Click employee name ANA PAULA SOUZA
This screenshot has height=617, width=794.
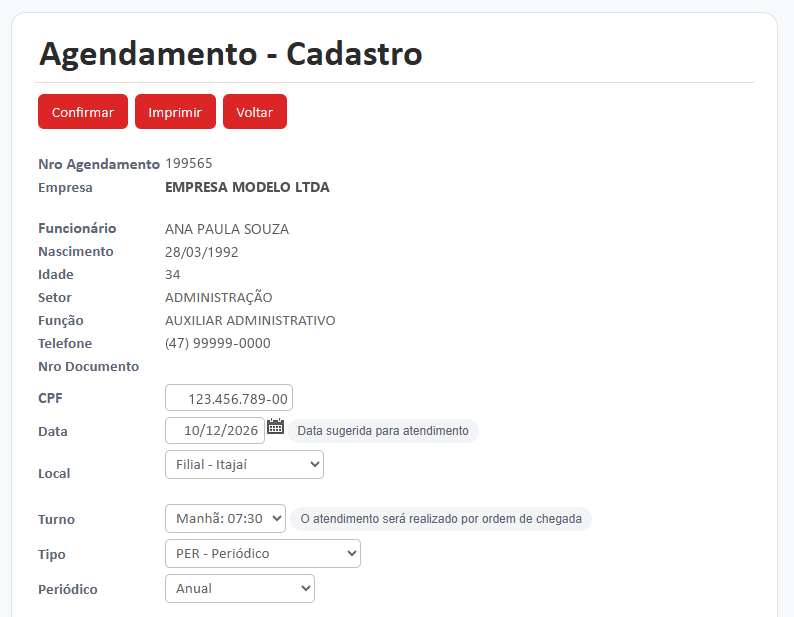(x=227, y=229)
